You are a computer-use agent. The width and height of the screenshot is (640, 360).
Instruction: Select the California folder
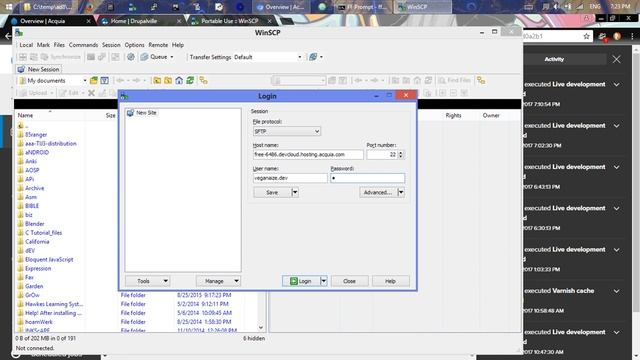(37, 242)
